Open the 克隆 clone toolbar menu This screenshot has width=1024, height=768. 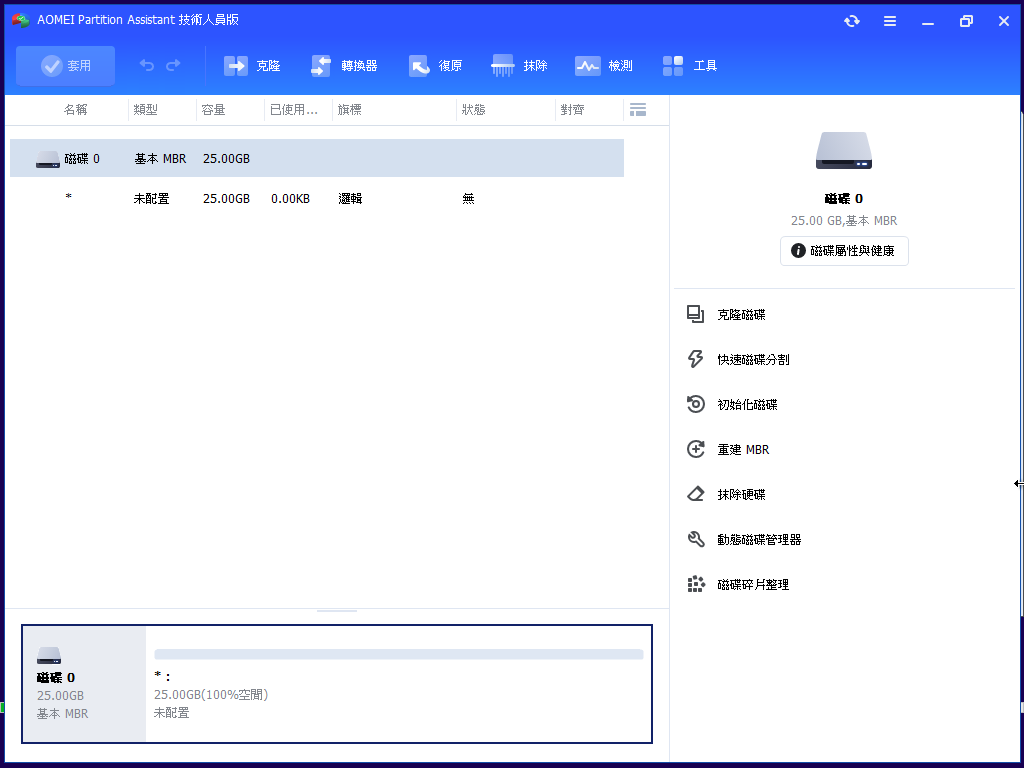coord(252,65)
